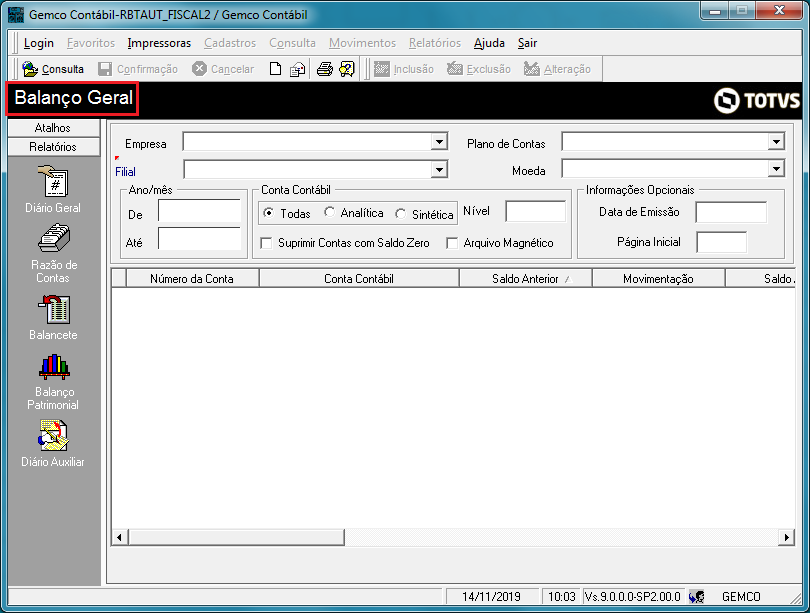The image size is (810, 613).
Task: Click the status bar user icon beside GEMCO
Action: [696, 597]
